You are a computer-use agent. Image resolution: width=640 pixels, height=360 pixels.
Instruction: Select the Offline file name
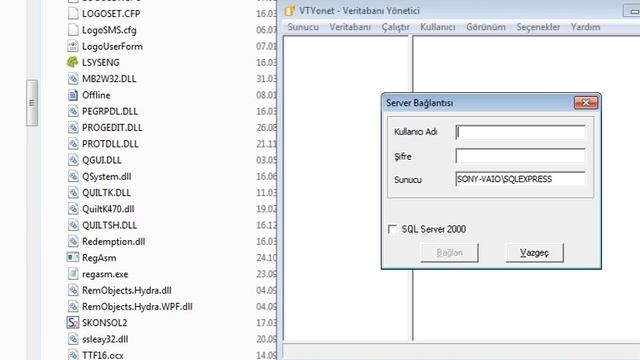coord(96,95)
